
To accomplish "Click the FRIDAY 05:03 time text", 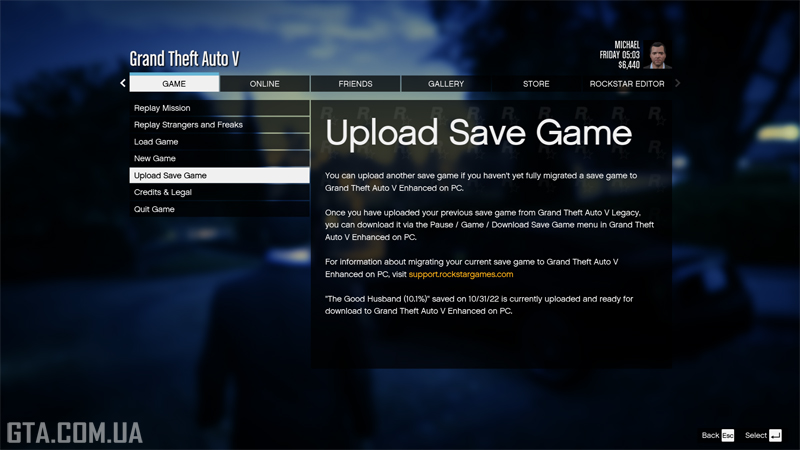I will [619, 55].
